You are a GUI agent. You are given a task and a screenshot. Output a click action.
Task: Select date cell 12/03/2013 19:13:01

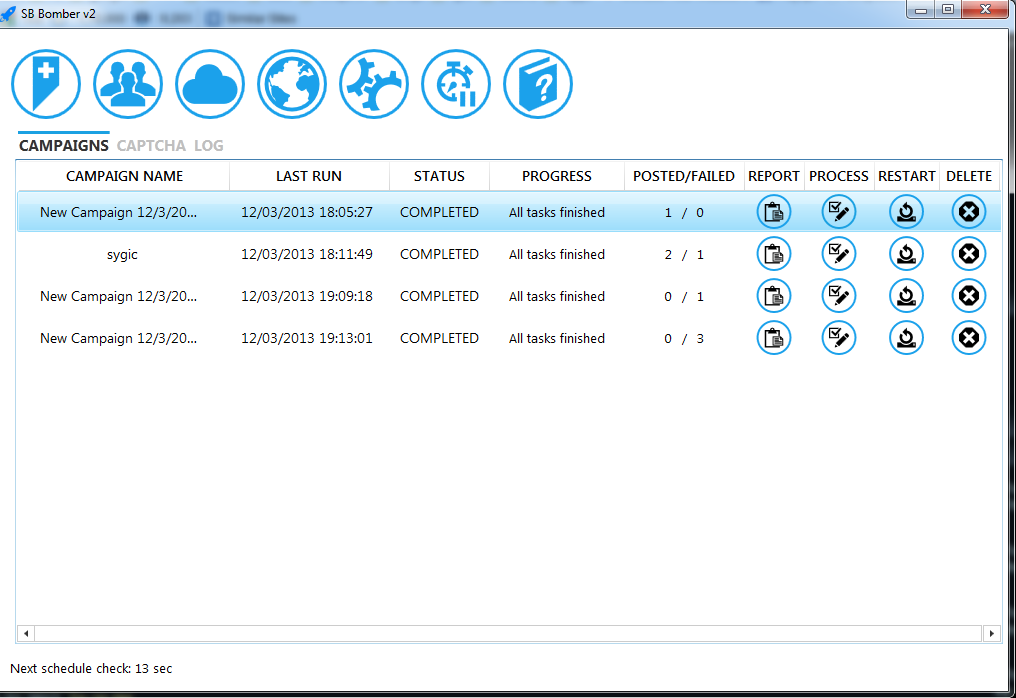tap(306, 338)
